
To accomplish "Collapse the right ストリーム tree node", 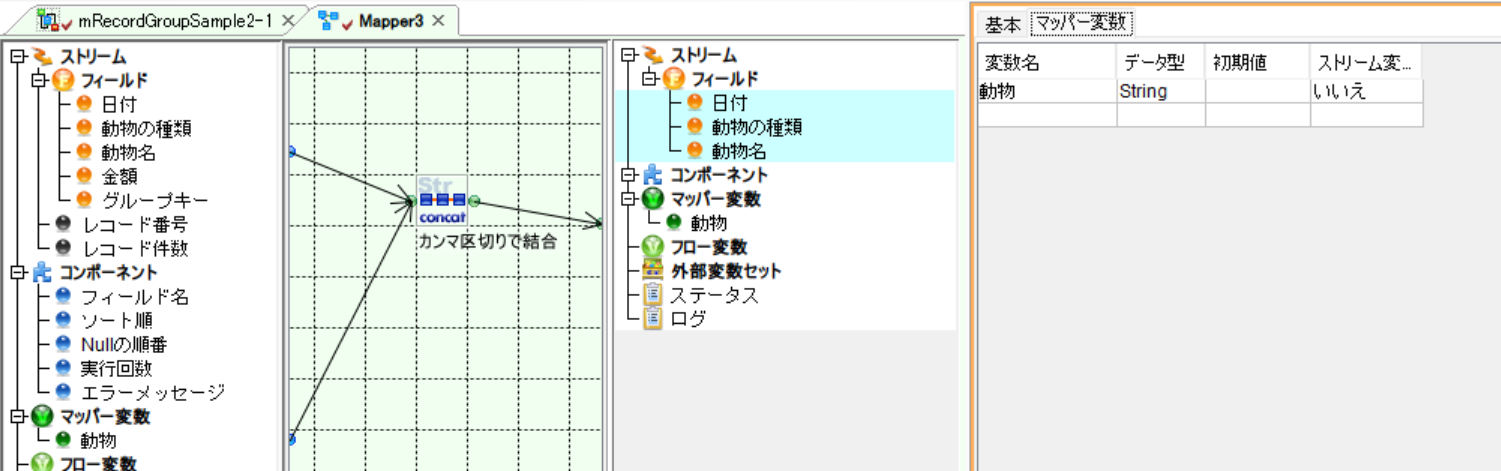I will pos(626,55).
